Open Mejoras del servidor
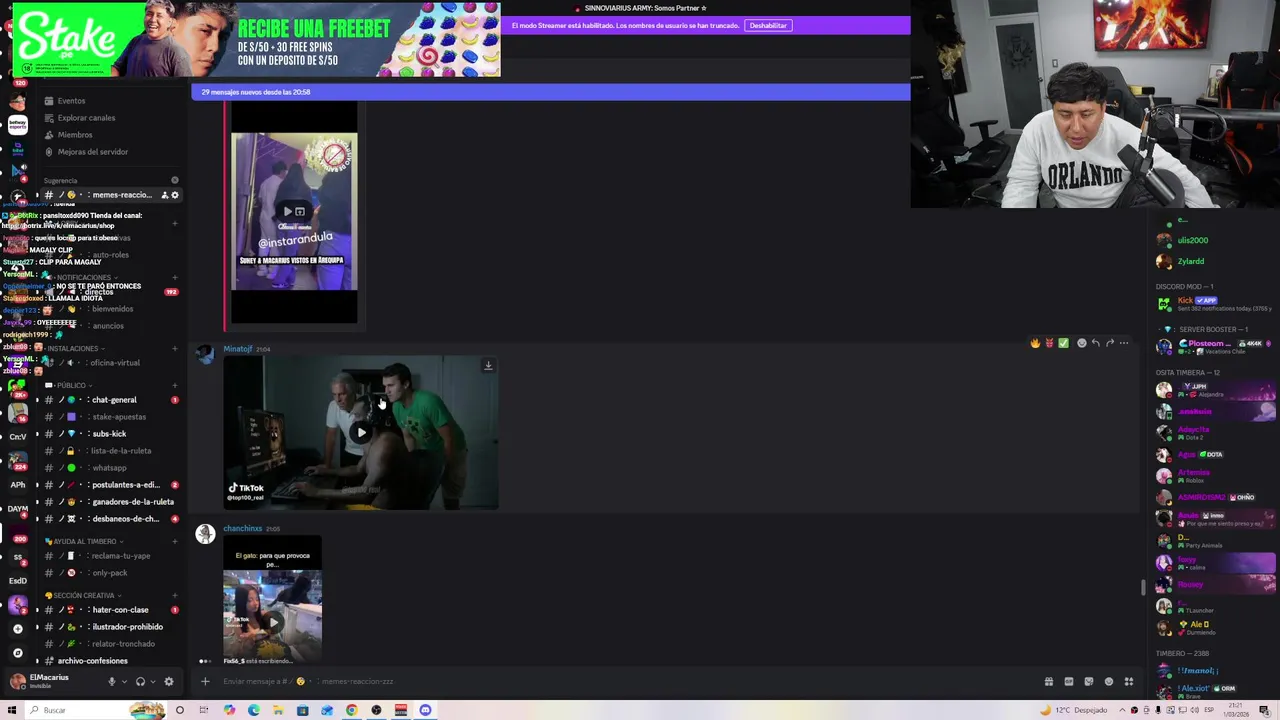Image resolution: width=1280 pixels, height=720 pixels. (x=93, y=152)
